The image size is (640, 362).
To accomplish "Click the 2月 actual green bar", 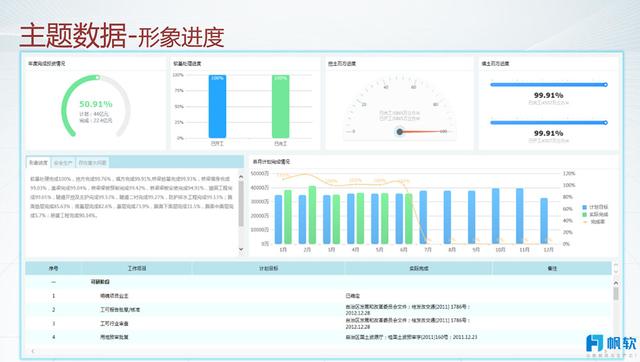I will coord(312,215).
